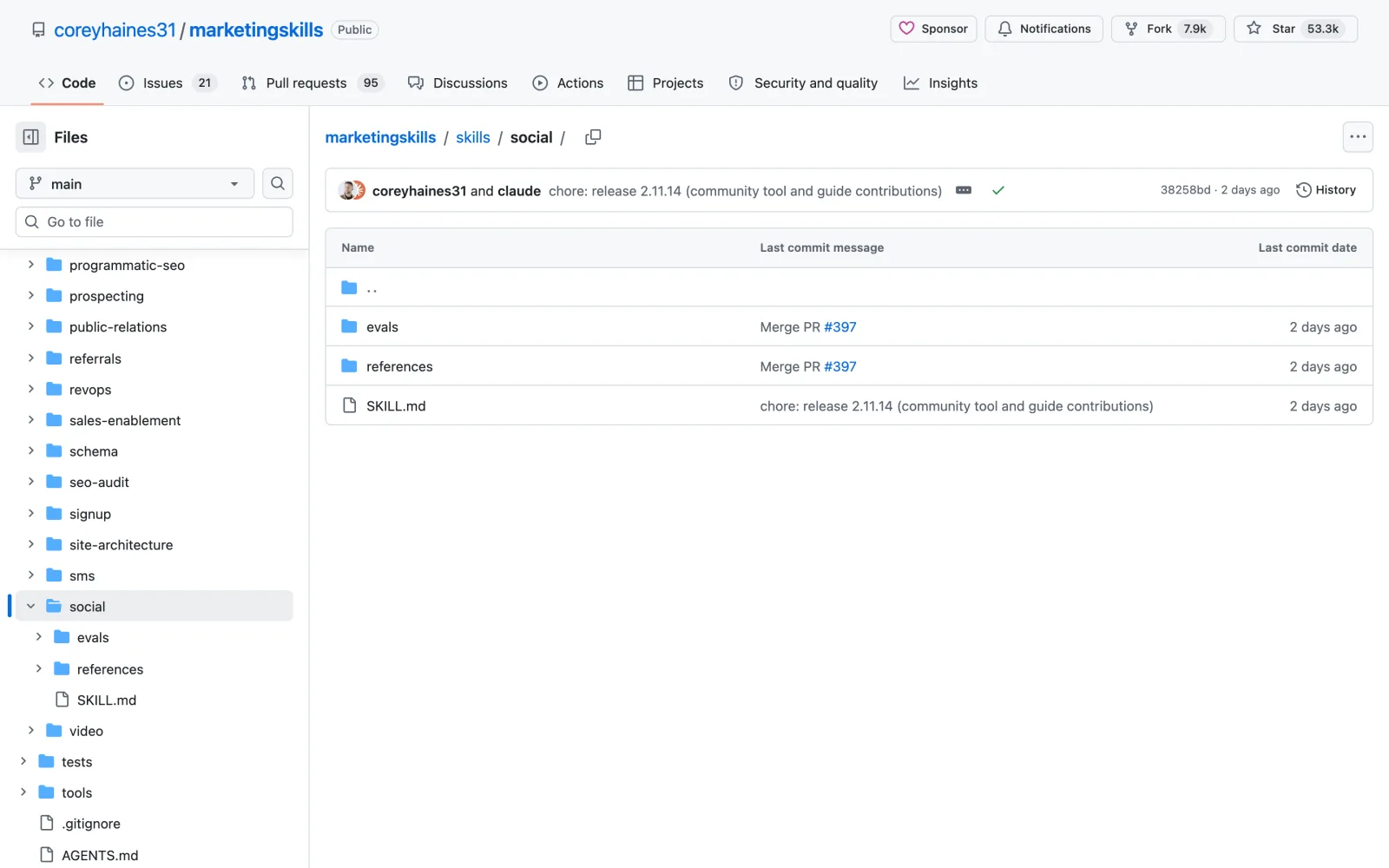Open the references folder icon in table

[349, 366]
